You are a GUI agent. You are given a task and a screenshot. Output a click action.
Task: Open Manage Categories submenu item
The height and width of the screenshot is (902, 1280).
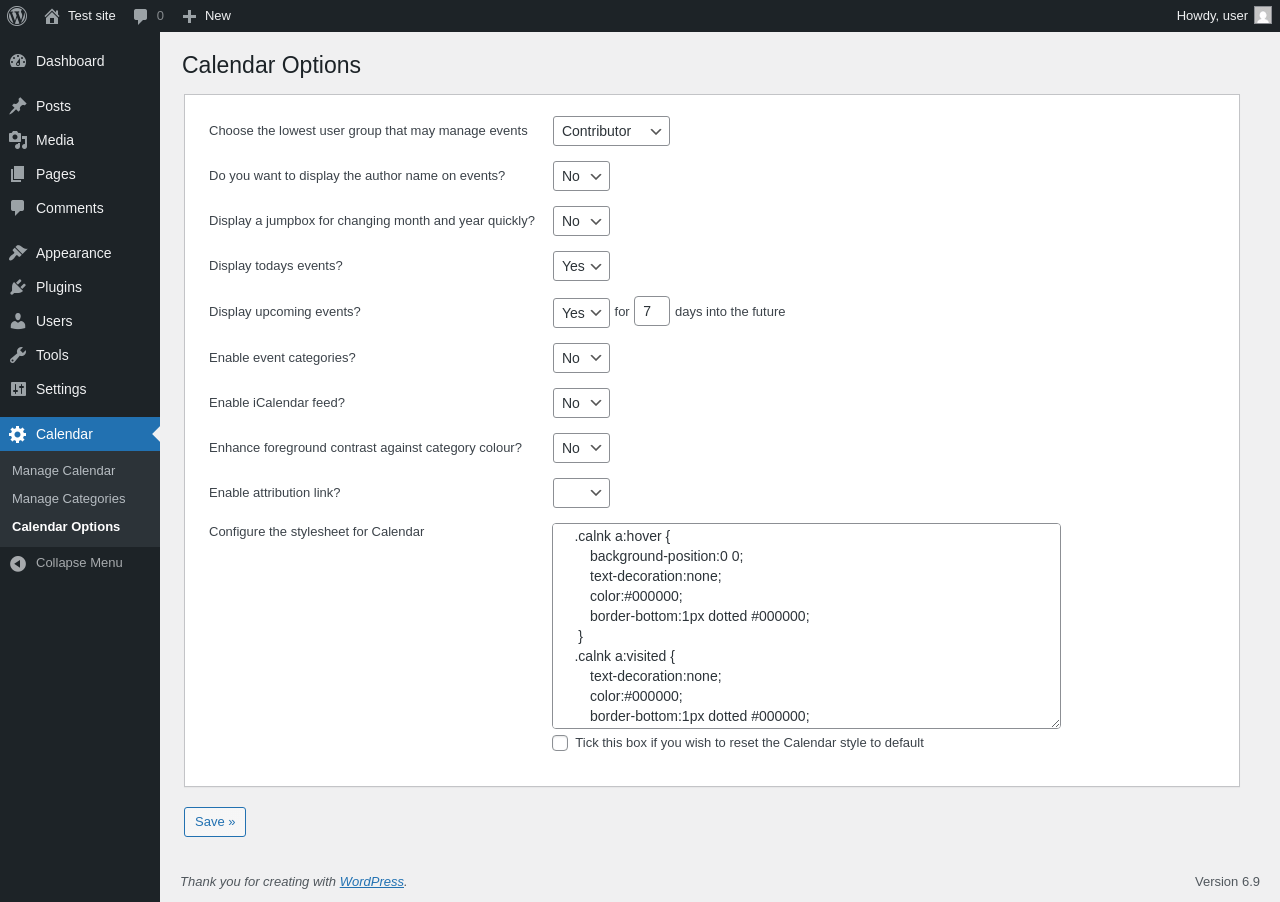[69, 499]
